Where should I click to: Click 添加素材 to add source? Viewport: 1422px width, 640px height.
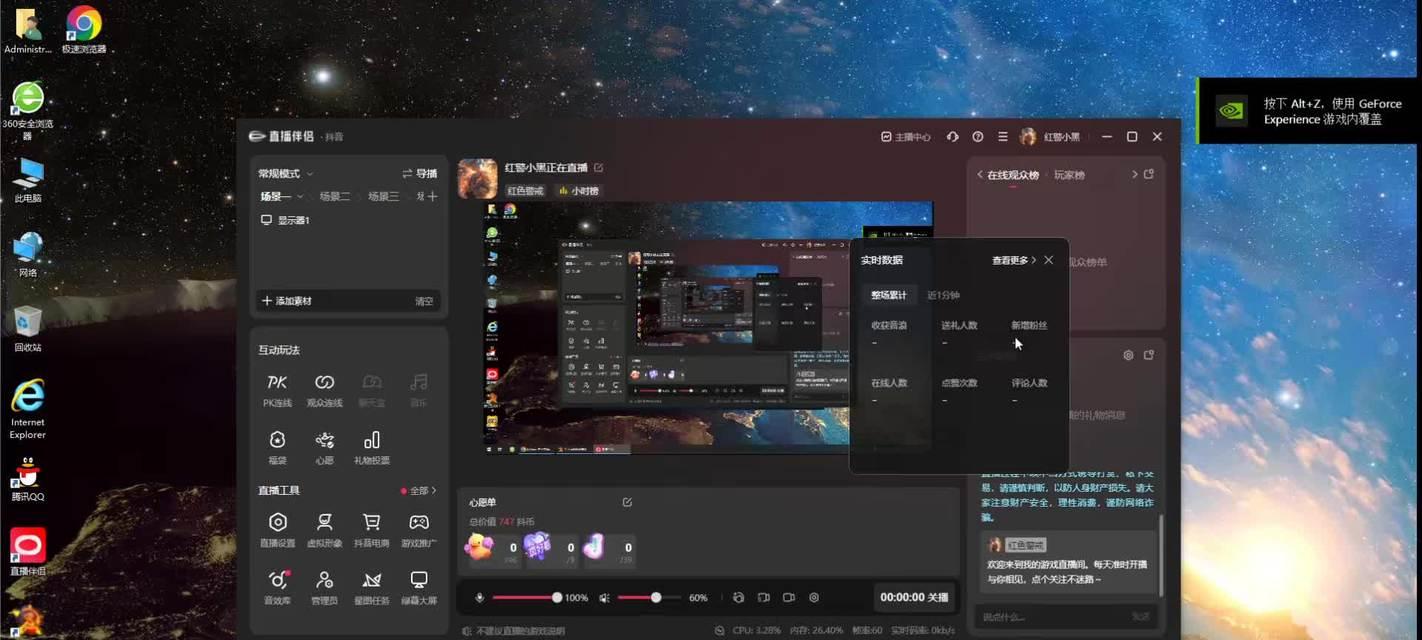click(x=286, y=301)
